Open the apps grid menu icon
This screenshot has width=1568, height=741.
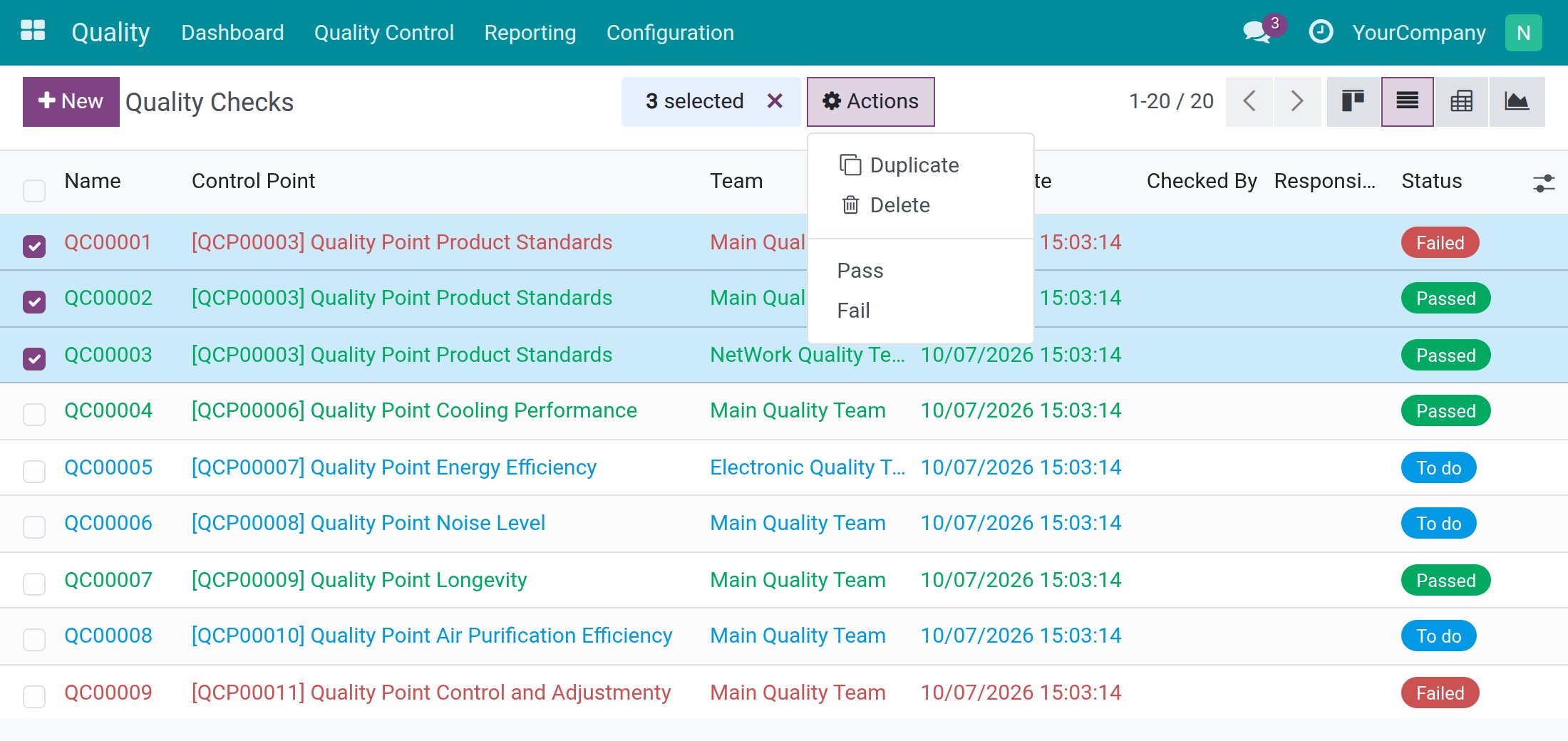pos(33,31)
